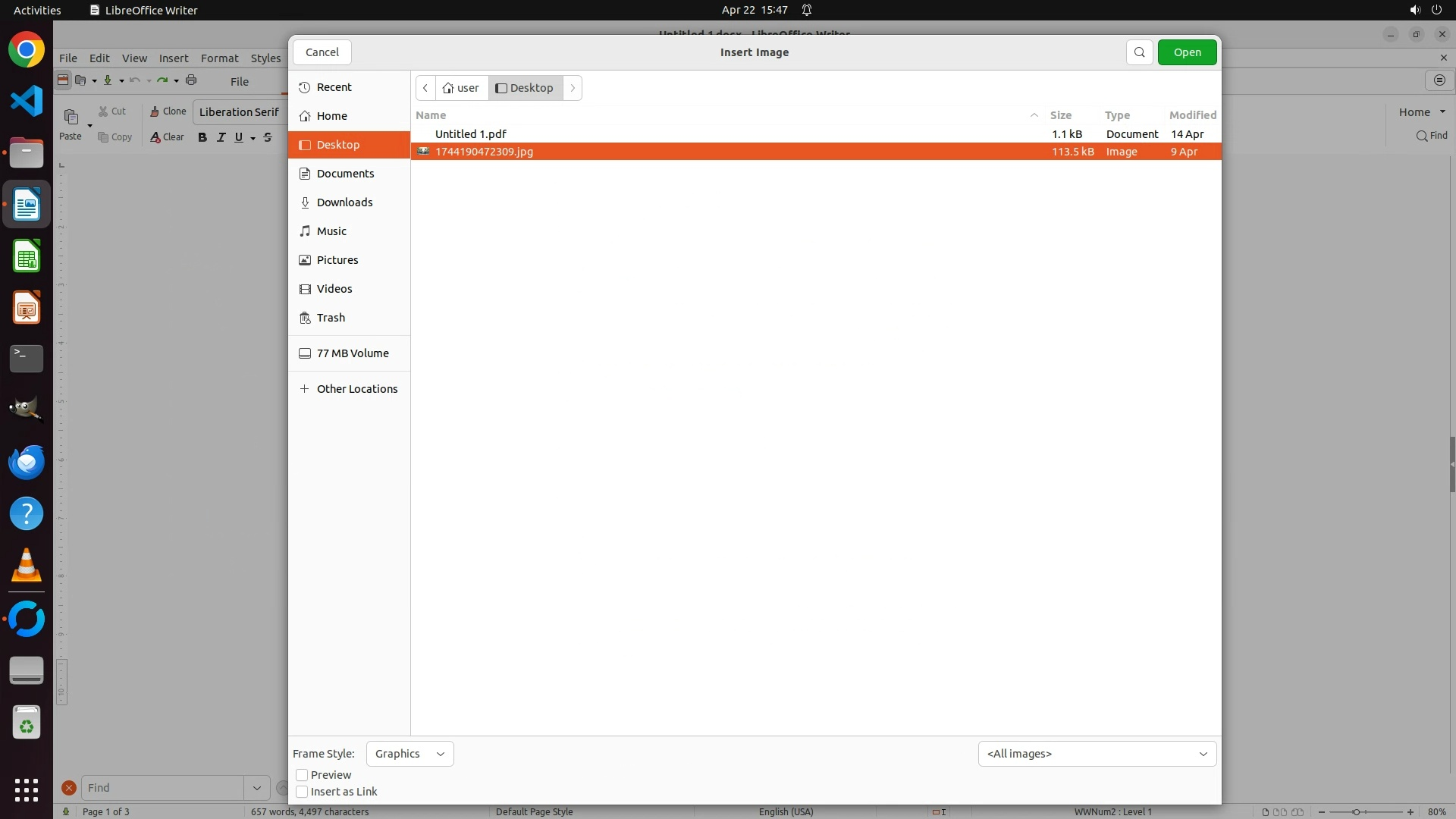
Task: Open the Insert menu
Action: click(x=174, y=58)
